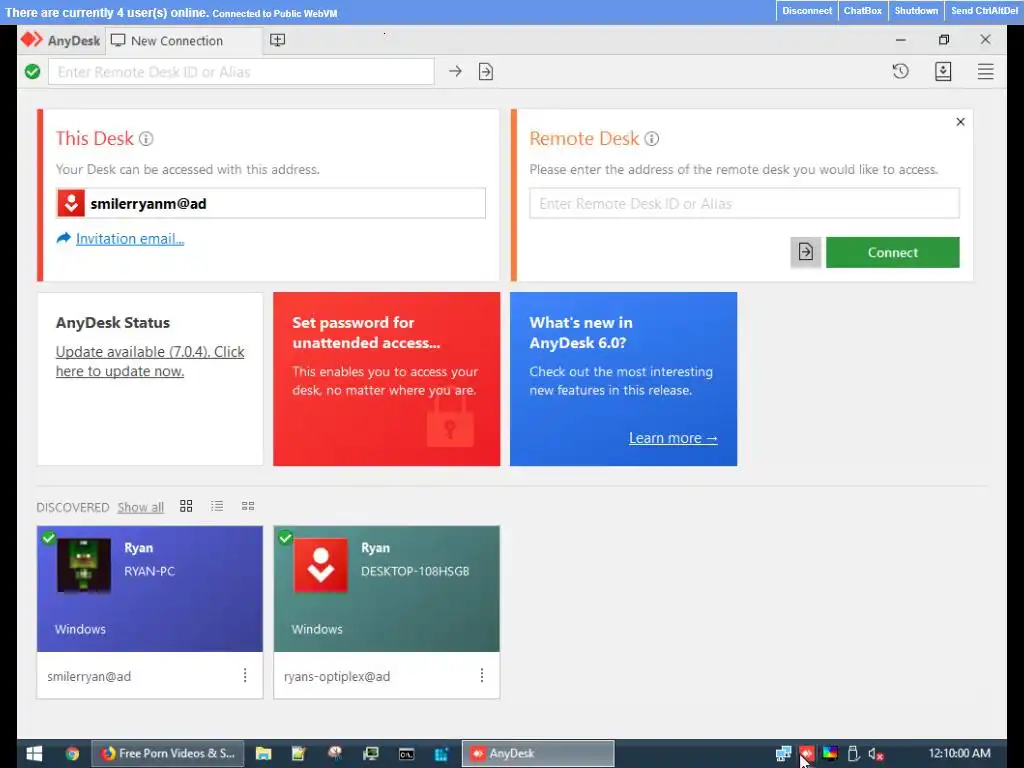Open ChatBox in the WebVM bar

click(x=863, y=10)
